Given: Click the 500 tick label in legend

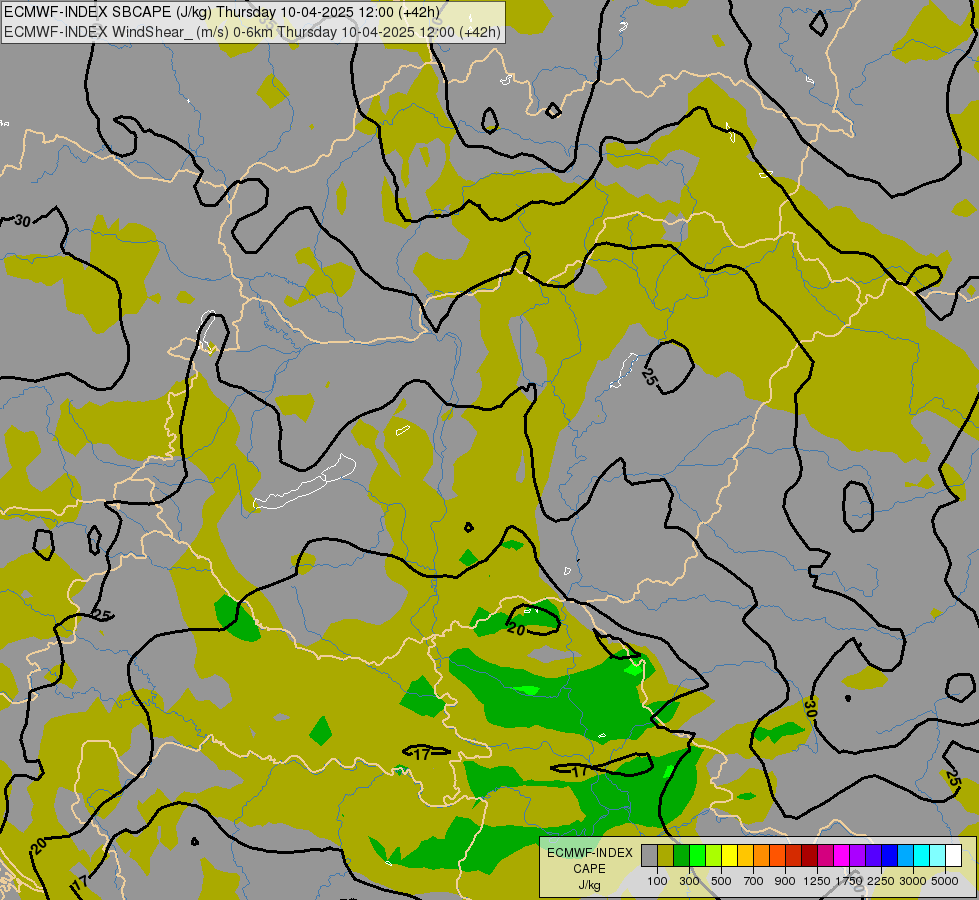Looking at the screenshot, I should [721, 881].
